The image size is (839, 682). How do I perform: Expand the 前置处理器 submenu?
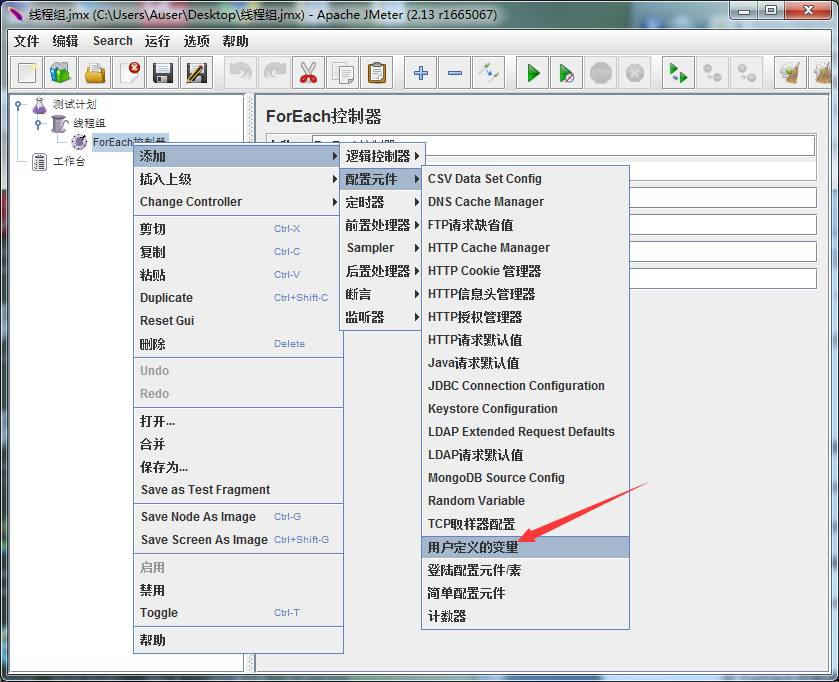pyautogui.click(x=381, y=225)
